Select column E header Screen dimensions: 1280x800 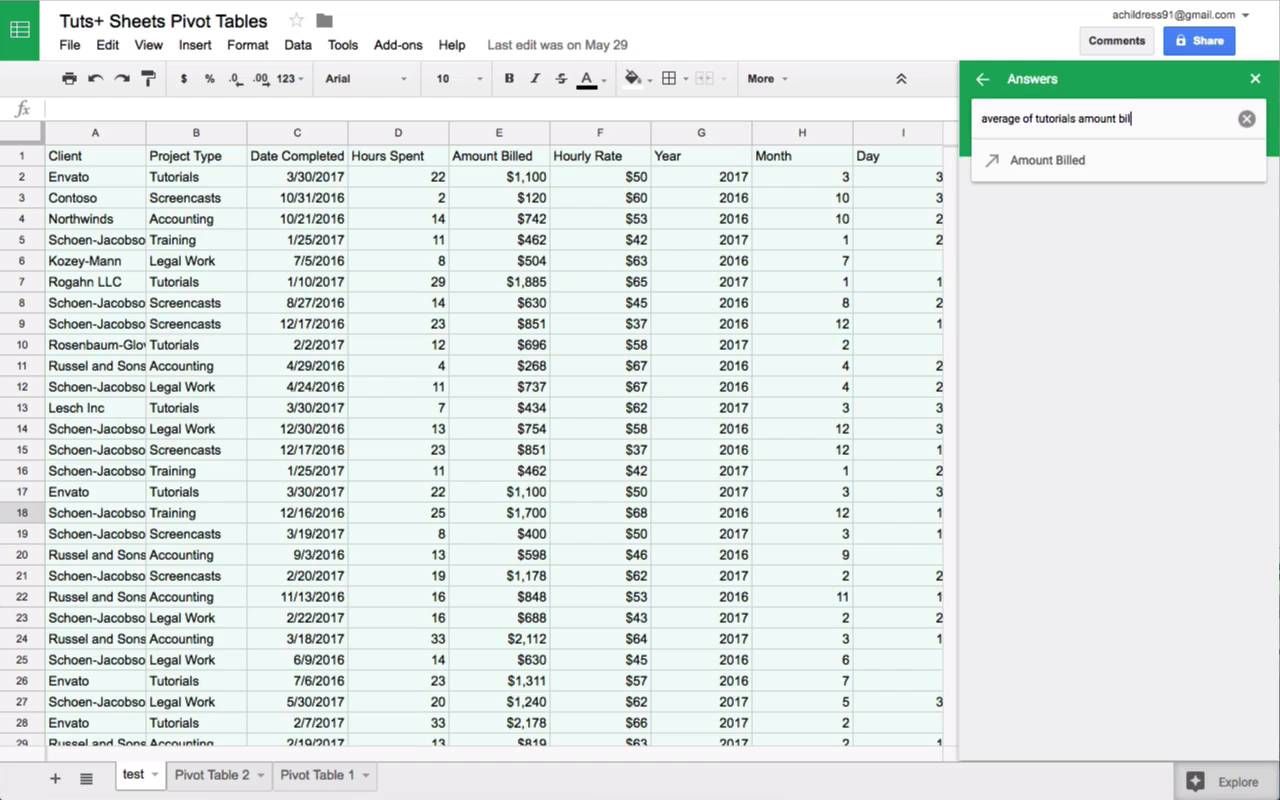[x=499, y=133]
